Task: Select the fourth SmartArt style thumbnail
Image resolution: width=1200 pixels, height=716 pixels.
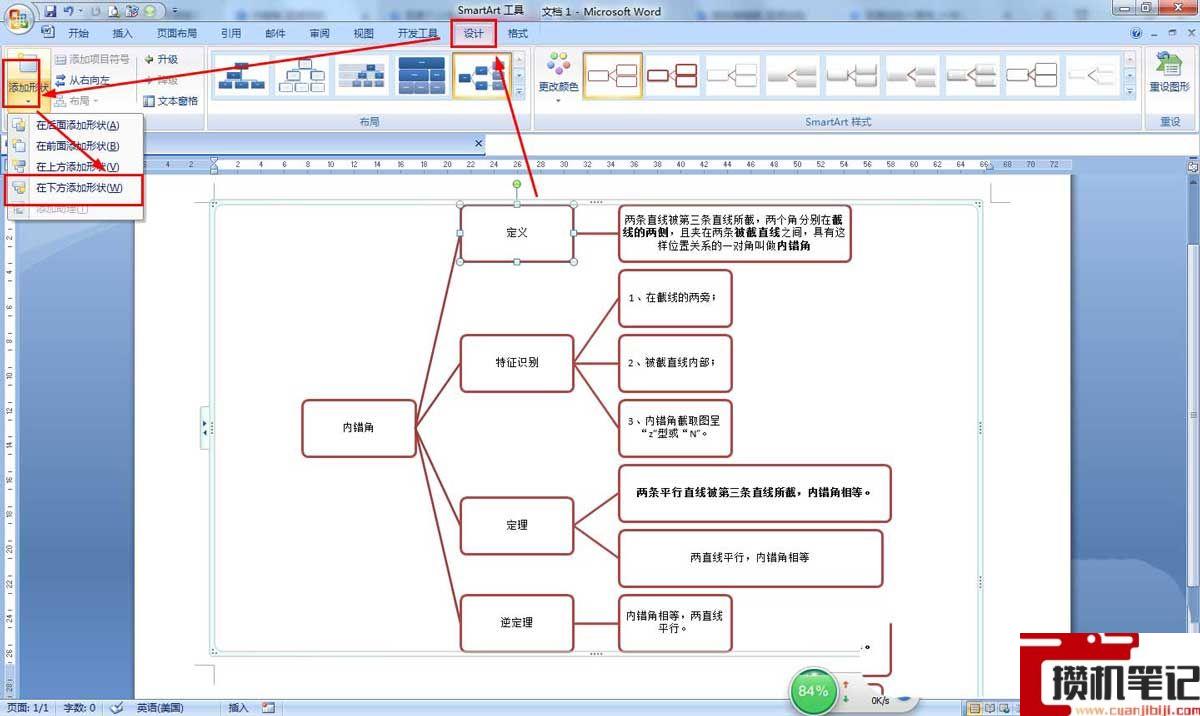Action: point(792,75)
